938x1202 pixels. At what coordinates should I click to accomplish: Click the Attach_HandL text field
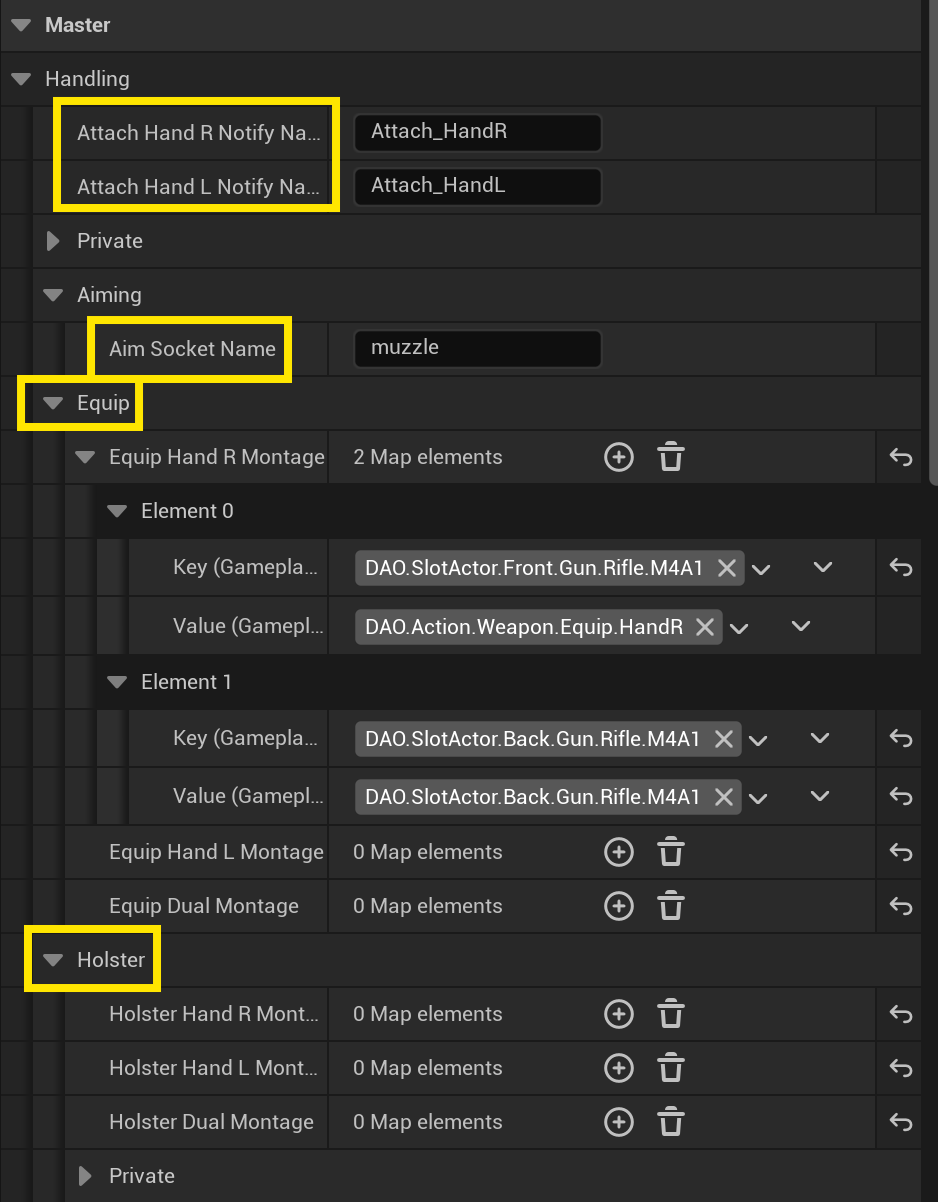click(477, 186)
